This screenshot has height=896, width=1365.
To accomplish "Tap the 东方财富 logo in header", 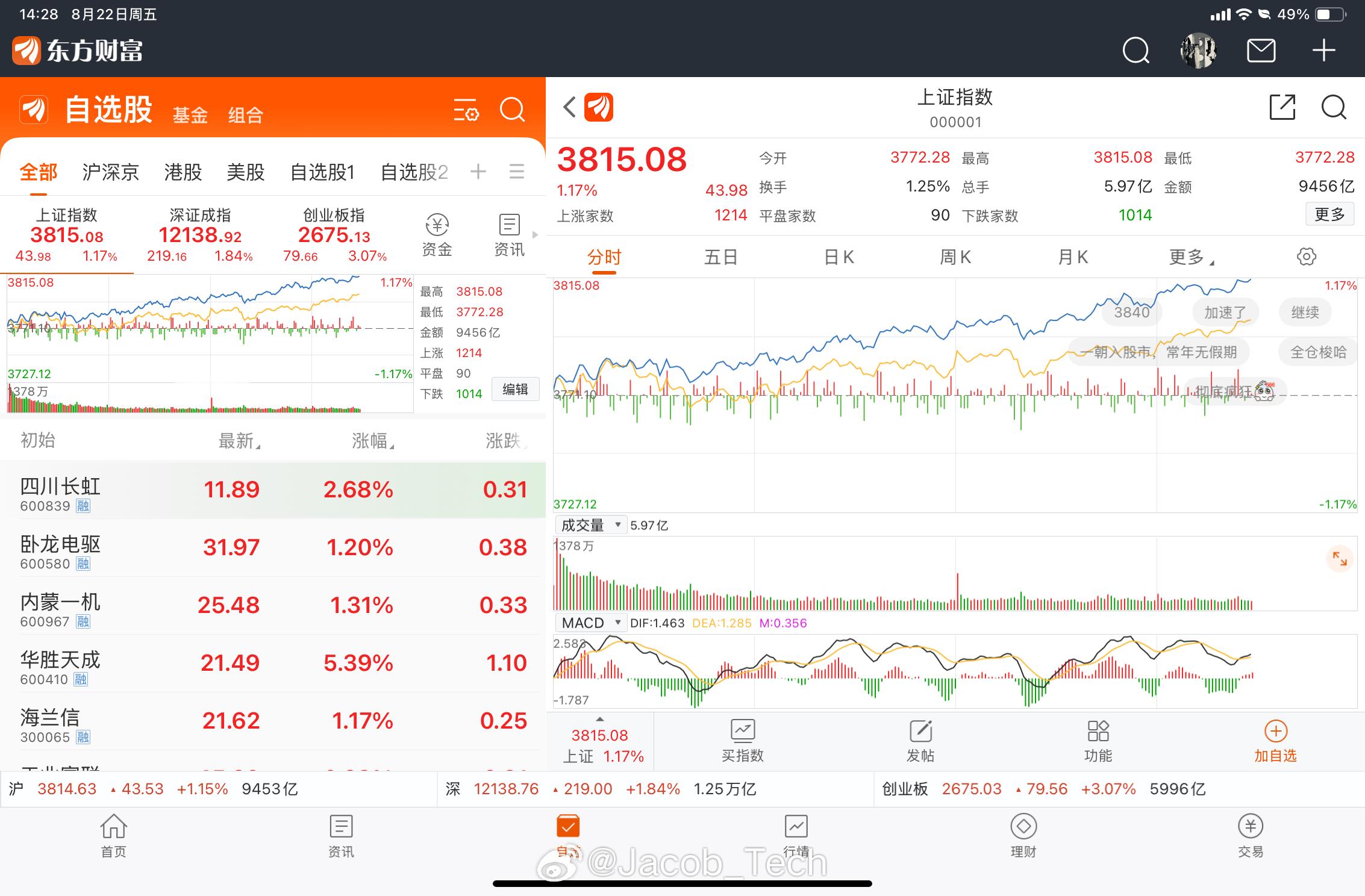I will coord(78,51).
